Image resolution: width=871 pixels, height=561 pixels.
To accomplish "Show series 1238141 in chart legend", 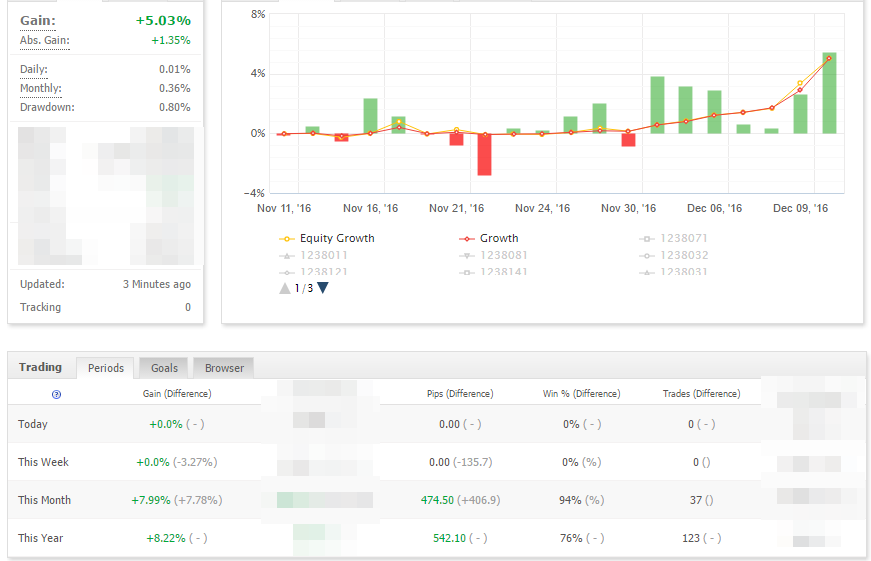I will click(493, 272).
